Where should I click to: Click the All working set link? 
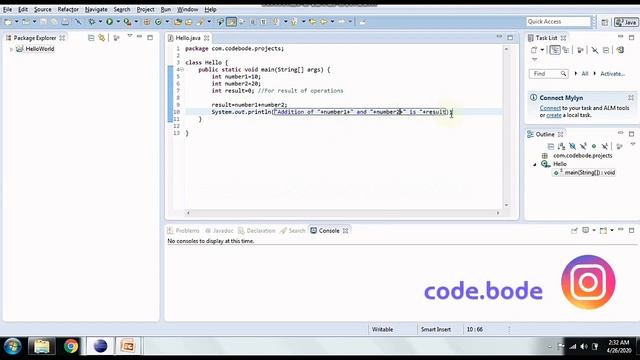click(x=584, y=74)
